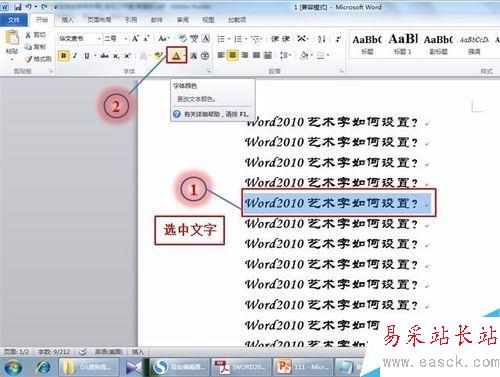Open the Clipboard pane launcher
Image resolution: width=500 pixels, height=377 pixels.
(x=51, y=71)
